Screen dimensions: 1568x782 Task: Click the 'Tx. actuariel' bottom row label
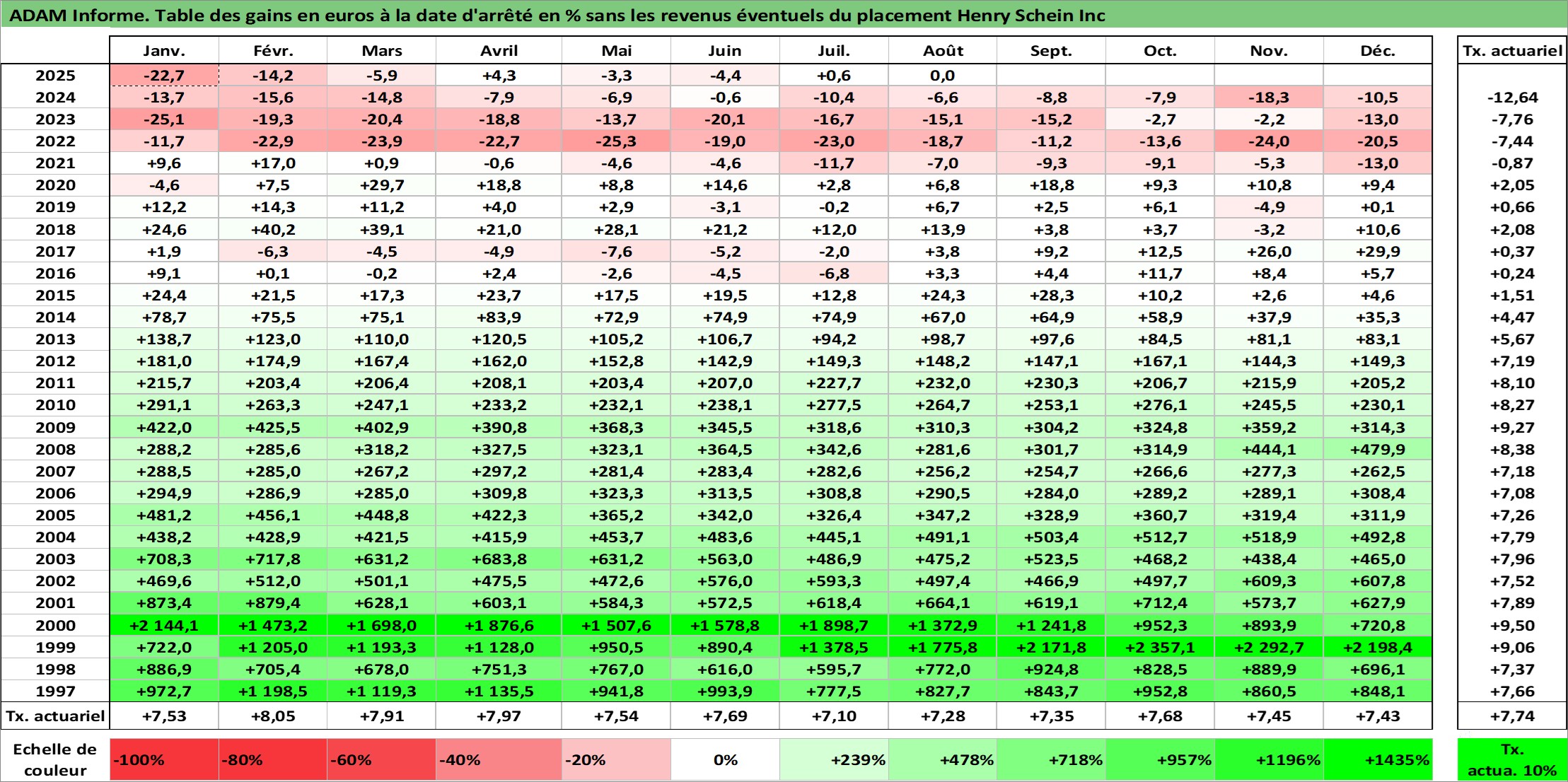(55, 716)
